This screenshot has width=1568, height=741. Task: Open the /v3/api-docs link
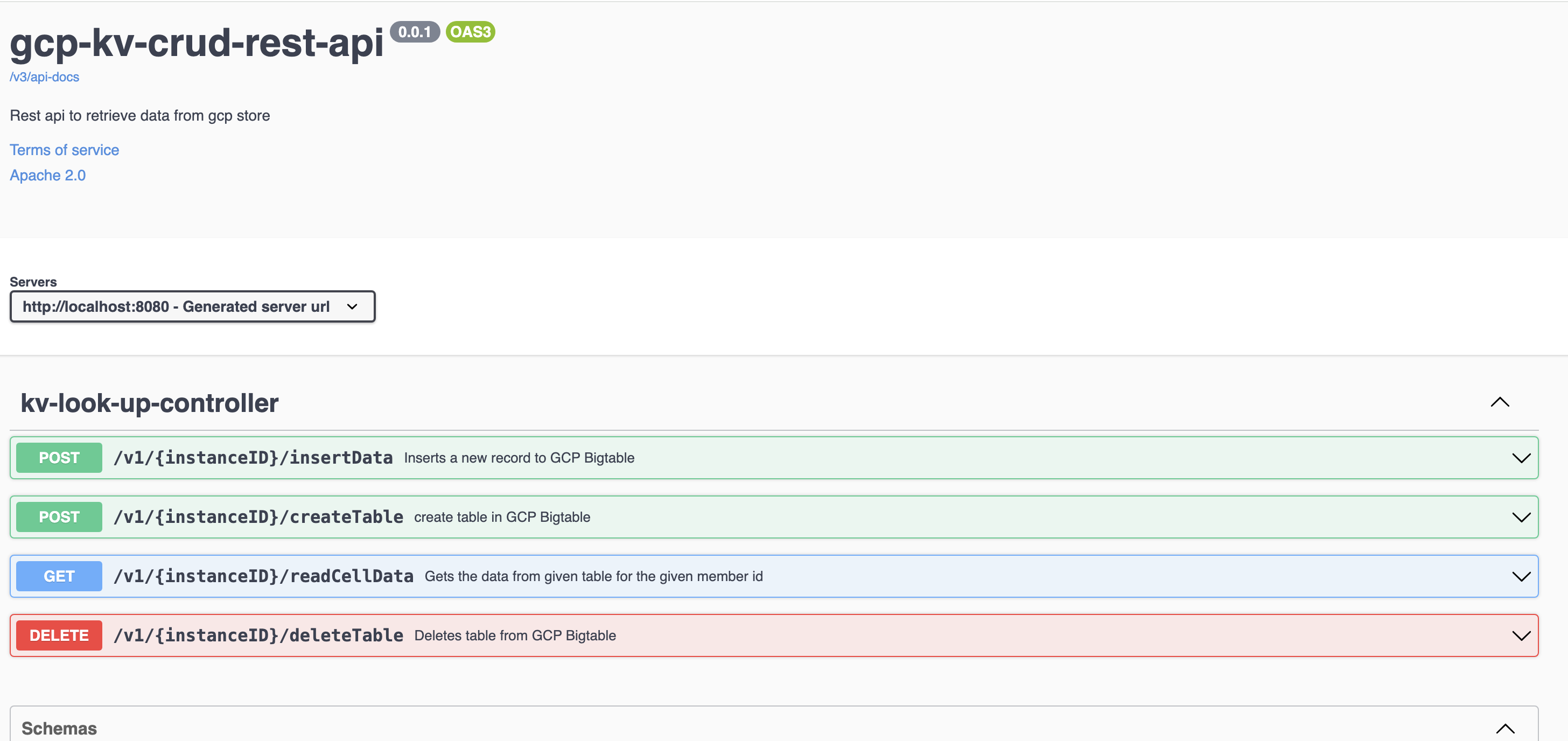(45, 76)
